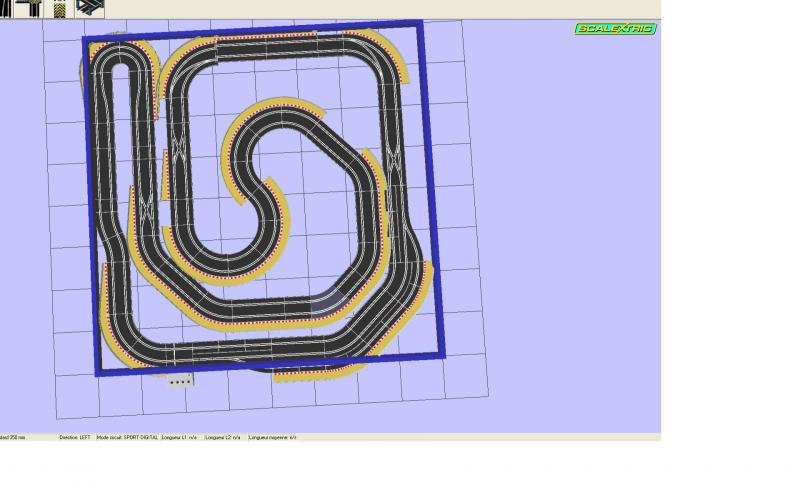Click 'Mode circuit: SPORT DIGITAL' in status bar

(x=127, y=438)
